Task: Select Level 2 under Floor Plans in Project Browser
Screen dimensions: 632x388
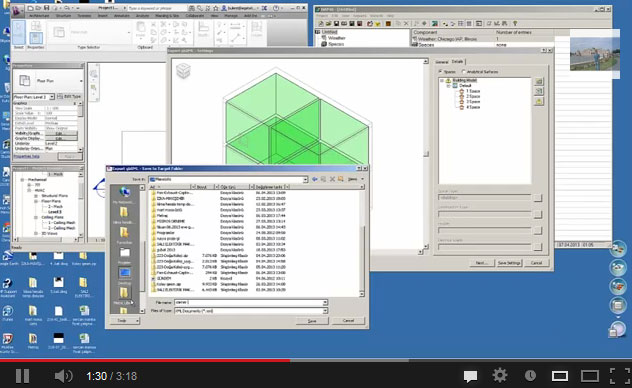Action: pyautogui.click(x=55, y=212)
